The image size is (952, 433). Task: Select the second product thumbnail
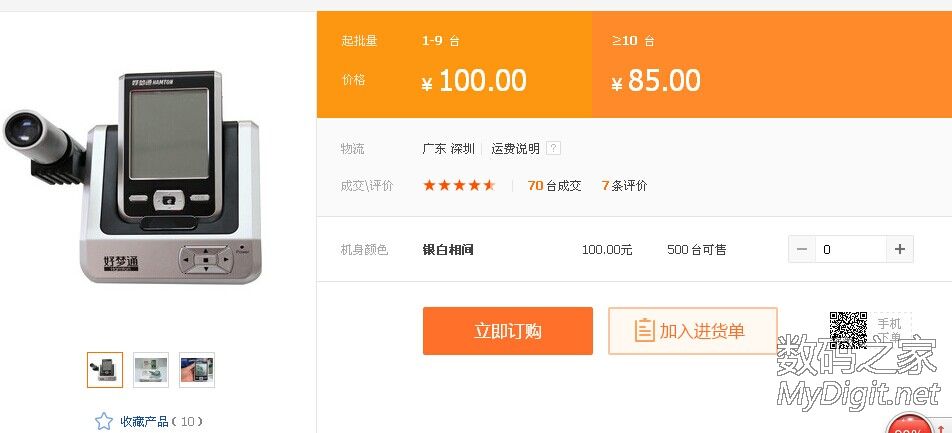coord(151,370)
